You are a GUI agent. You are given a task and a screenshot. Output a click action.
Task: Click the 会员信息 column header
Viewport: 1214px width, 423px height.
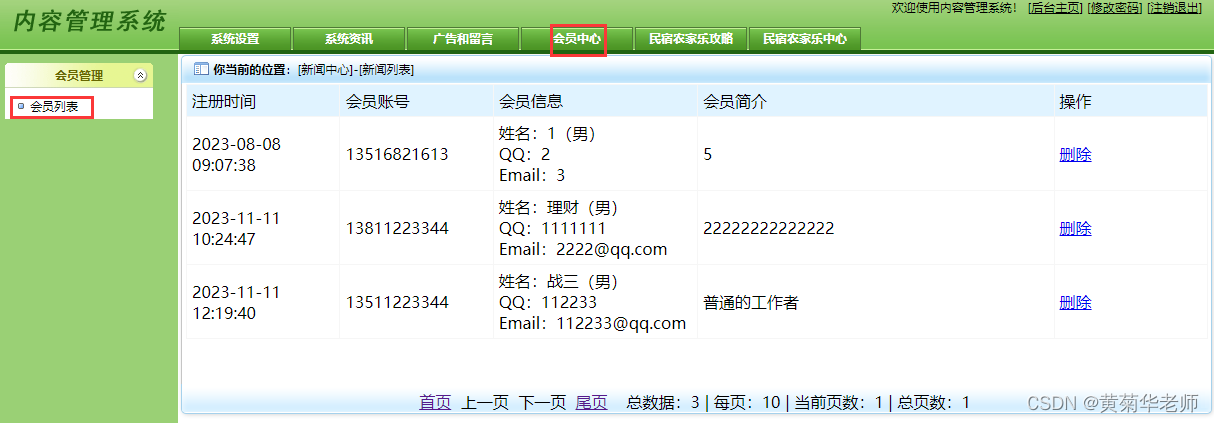pyautogui.click(x=531, y=101)
